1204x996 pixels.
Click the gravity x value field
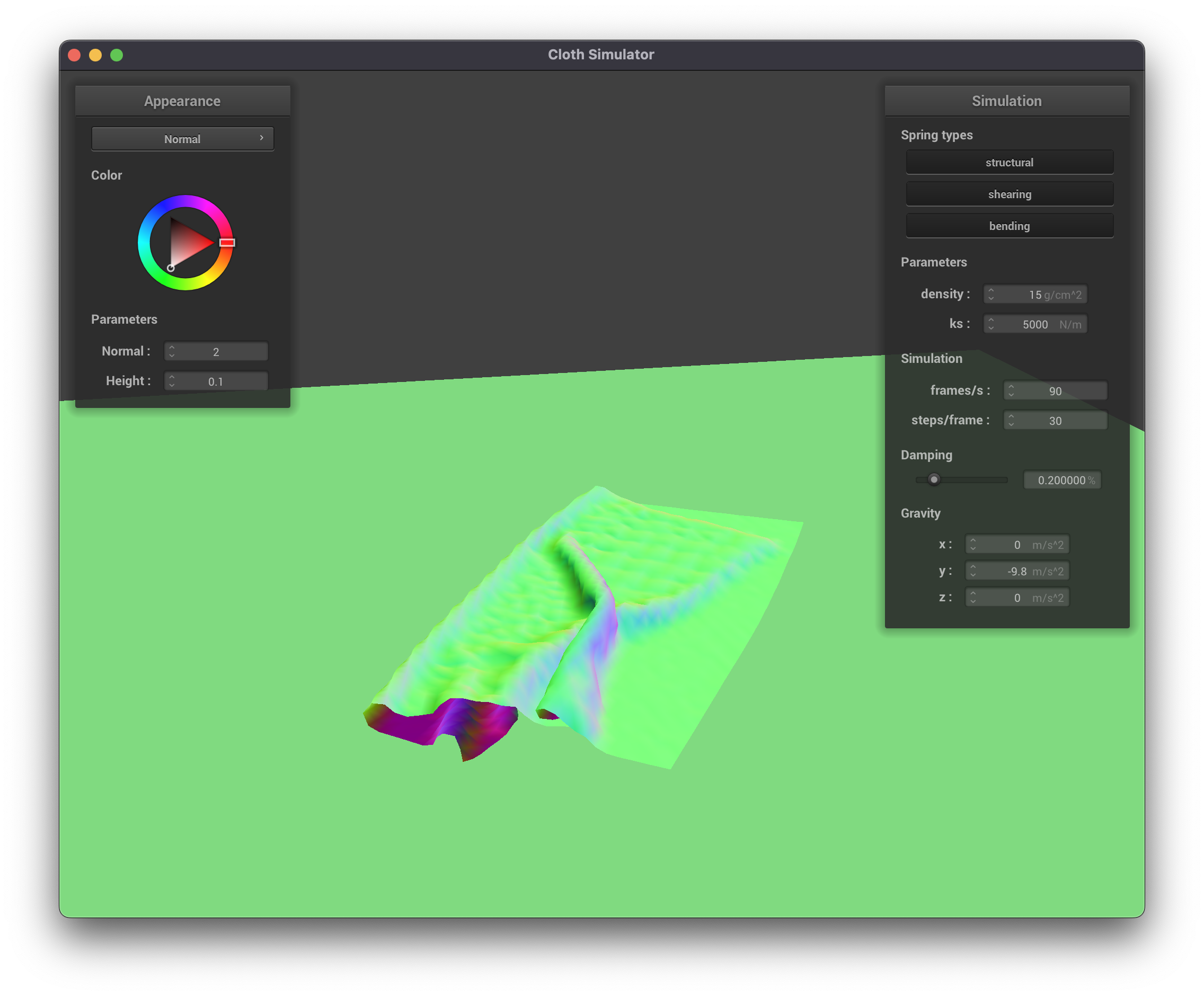point(1017,545)
